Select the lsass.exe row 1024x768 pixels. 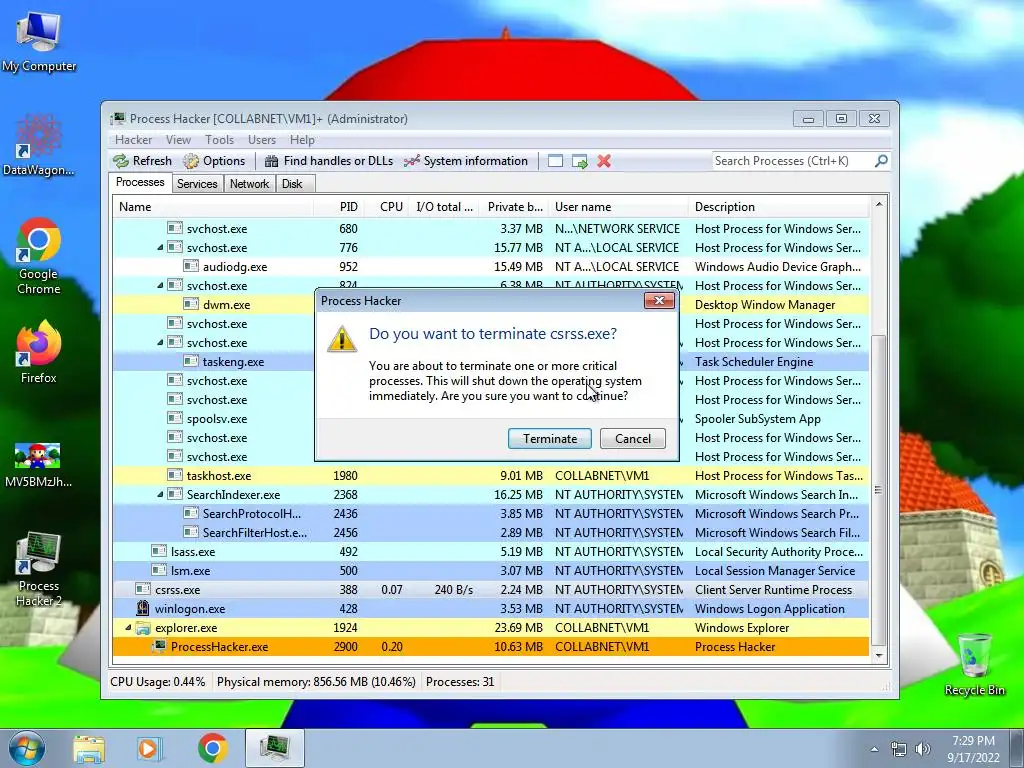(x=491, y=551)
